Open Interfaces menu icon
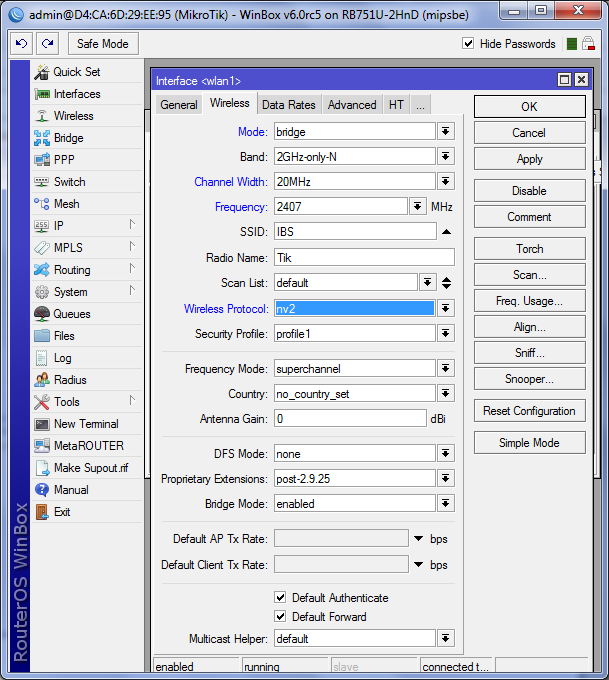 42,94
